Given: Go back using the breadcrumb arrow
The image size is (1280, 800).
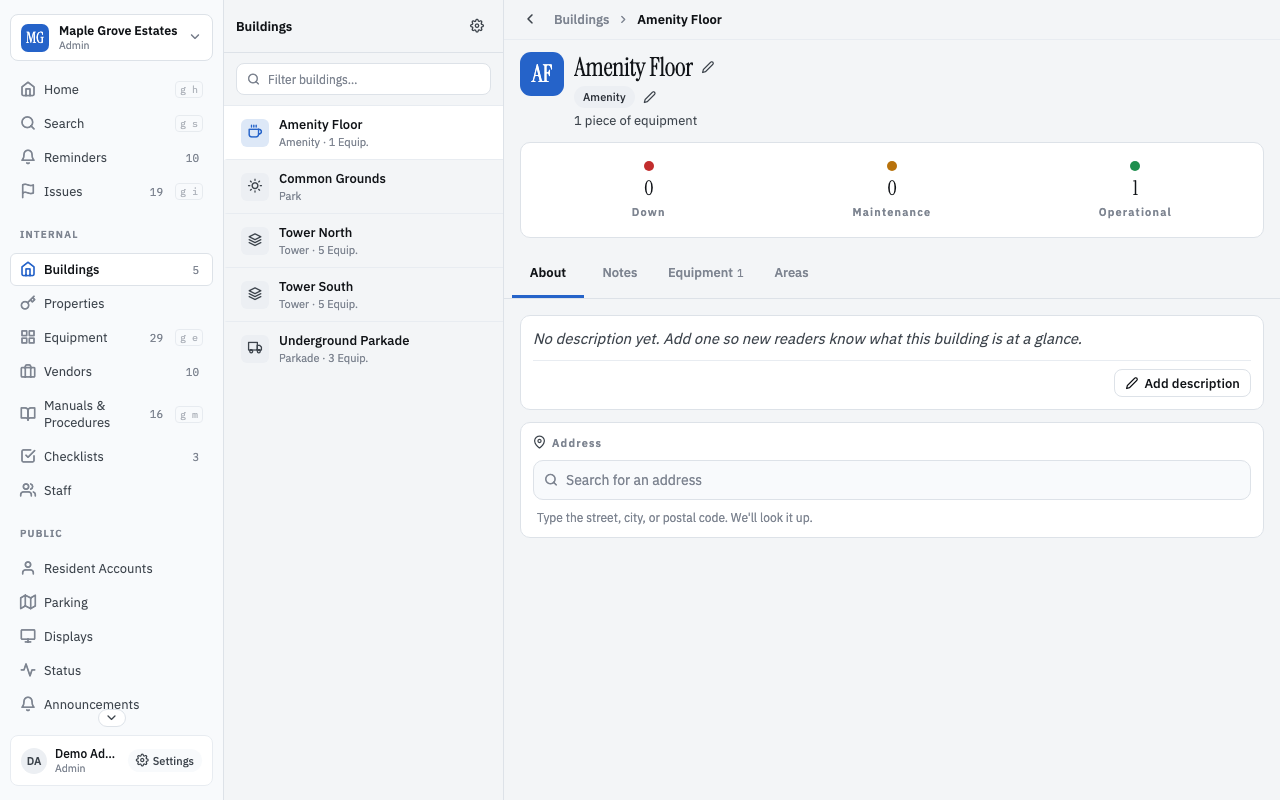Looking at the screenshot, I should pyautogui.click(x=530, y=19).
